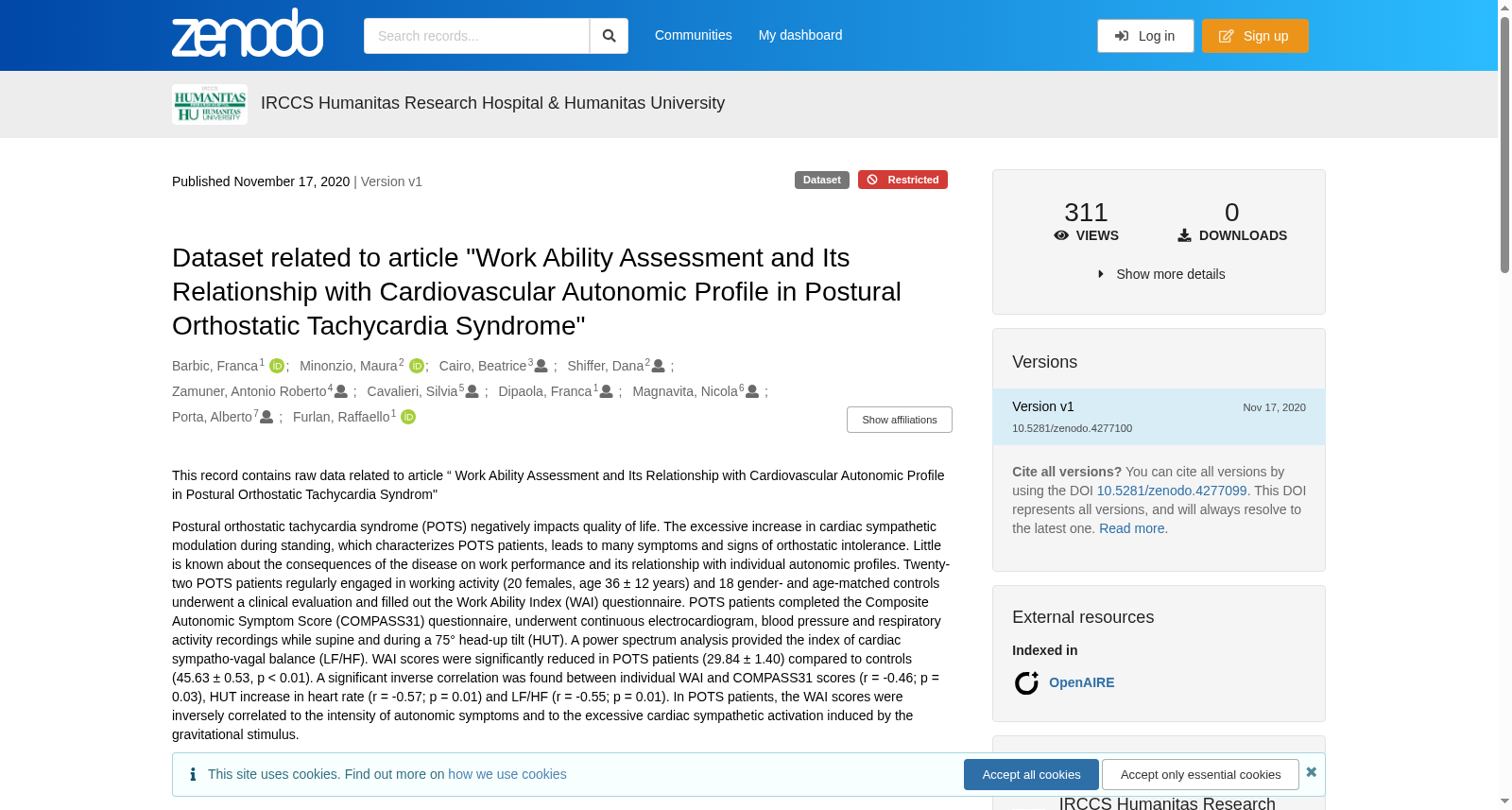Click person icon next to Magnavita, Nicola
The height and width of the screenshot is (810, 1512).
753,391
